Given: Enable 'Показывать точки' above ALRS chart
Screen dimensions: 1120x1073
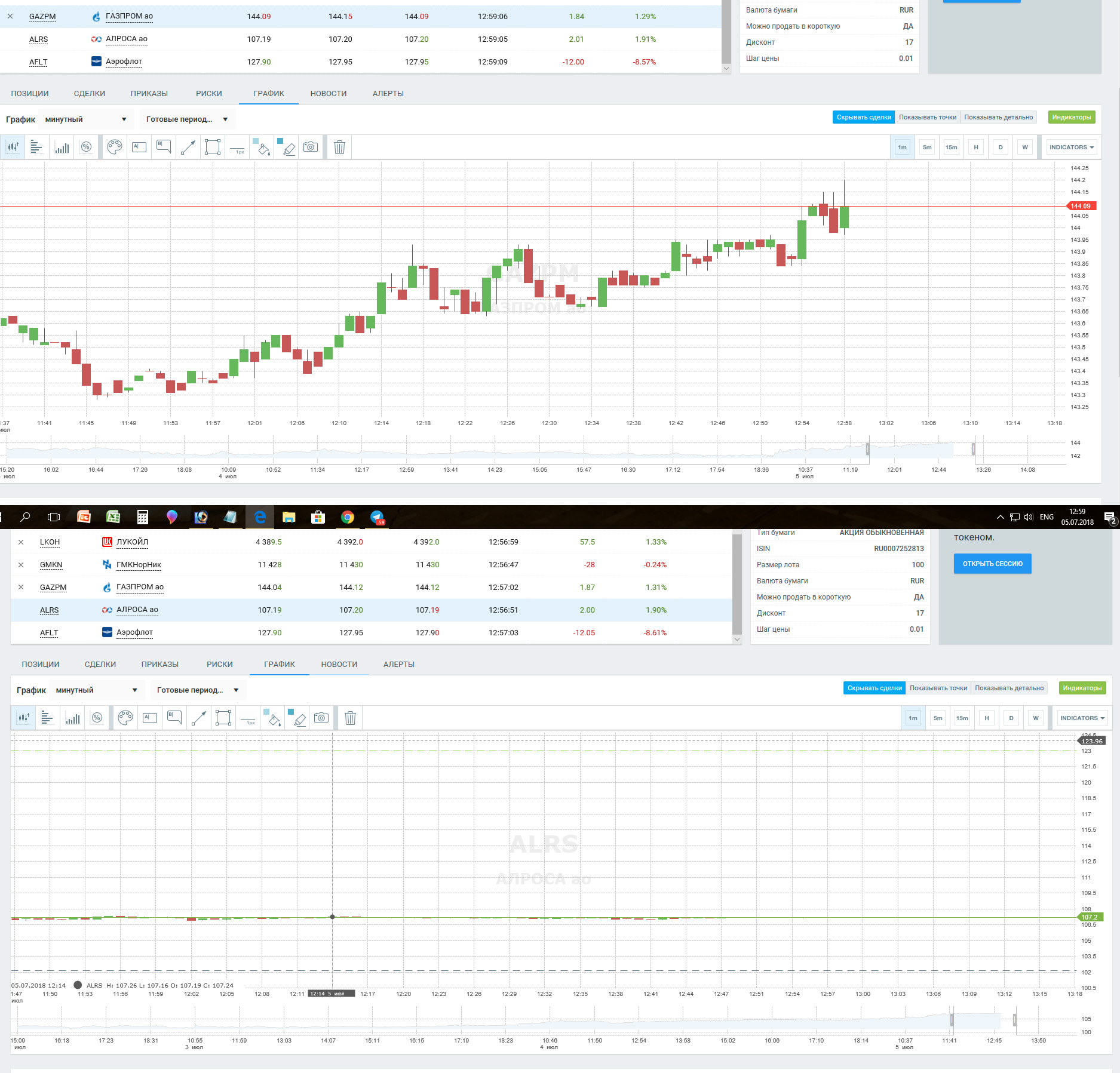Looking at the screenshot, I should click(x=938, y=688).
